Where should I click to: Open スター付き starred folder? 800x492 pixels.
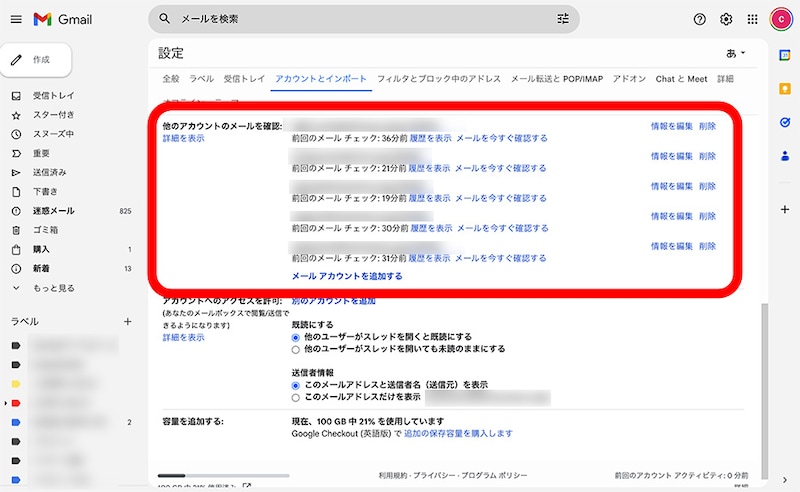[x=54, y=115]
